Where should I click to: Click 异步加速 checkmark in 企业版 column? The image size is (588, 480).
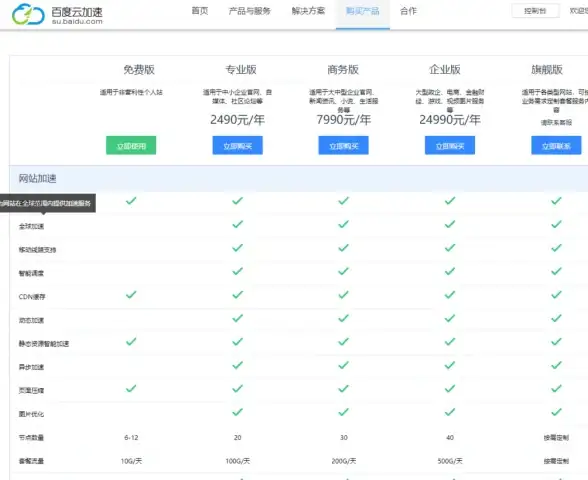click(x=450, y=365)
